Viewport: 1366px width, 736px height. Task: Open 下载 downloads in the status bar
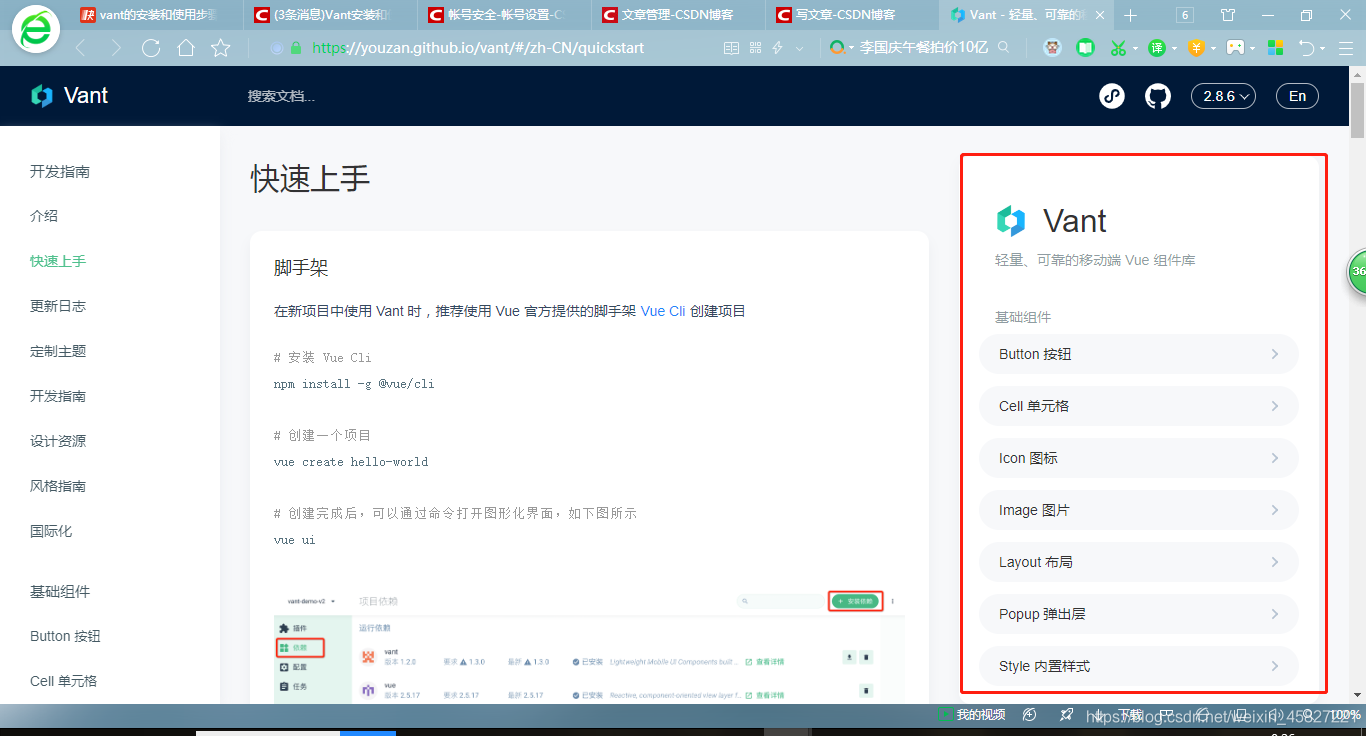pyautogui.click(x=1120, y=715)
